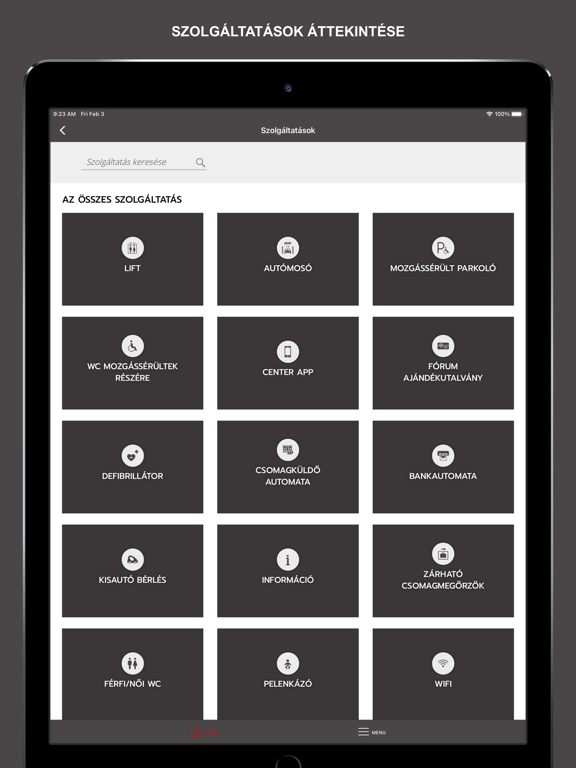Tap the Férfi/Női WC restroom icon

point(132,663)
